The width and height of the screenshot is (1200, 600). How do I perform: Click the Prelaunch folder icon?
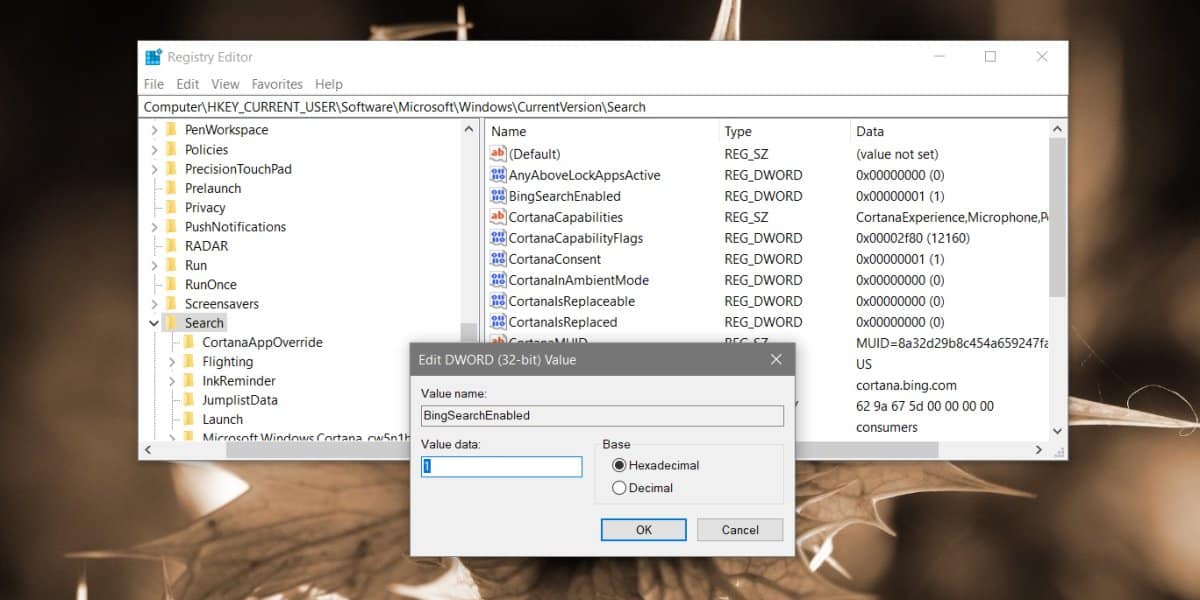click(171, 188)
